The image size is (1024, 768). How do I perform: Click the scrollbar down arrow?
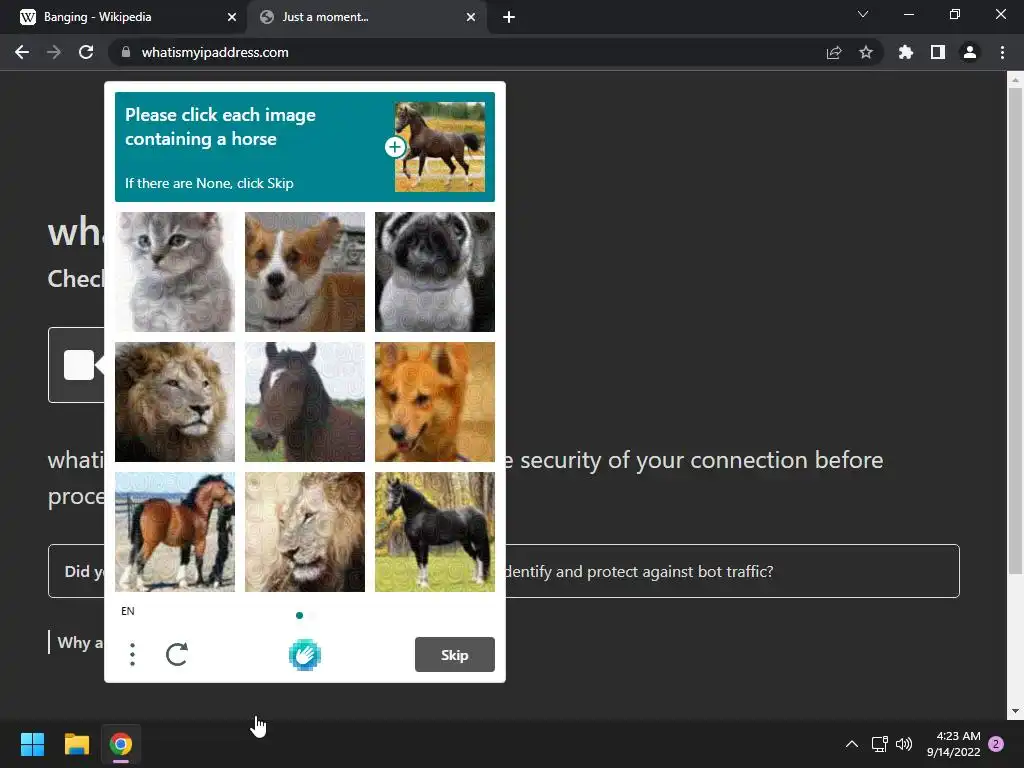tap(1015, 711)
